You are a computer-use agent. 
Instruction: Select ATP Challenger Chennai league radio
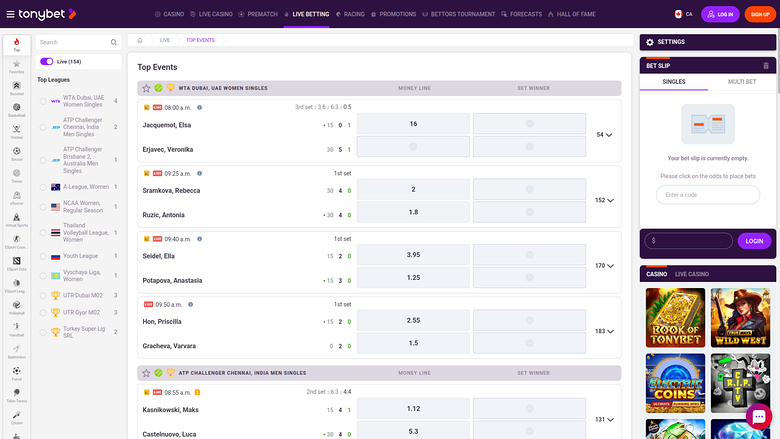43,127
